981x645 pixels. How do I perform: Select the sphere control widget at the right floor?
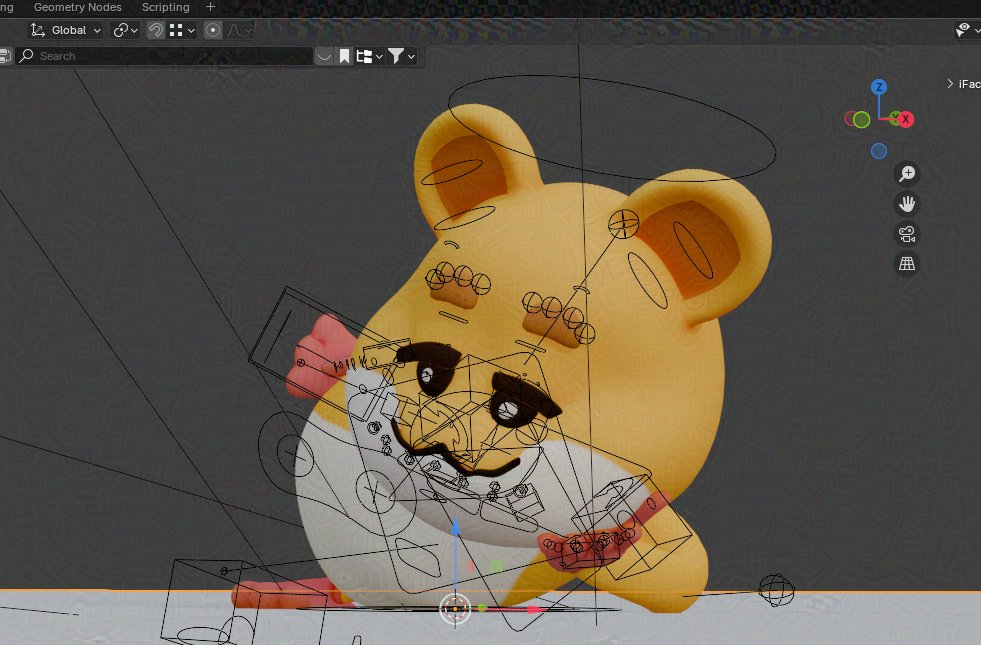pos(776,590)
